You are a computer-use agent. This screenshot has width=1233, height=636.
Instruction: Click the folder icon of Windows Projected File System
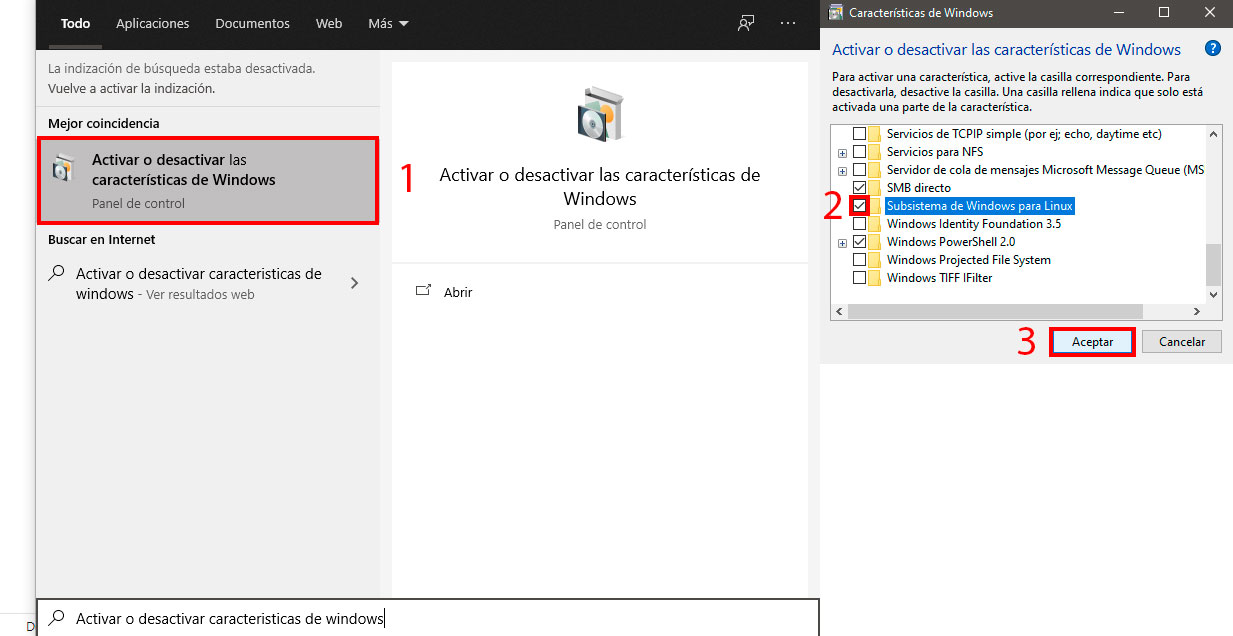tap(875, 260)
